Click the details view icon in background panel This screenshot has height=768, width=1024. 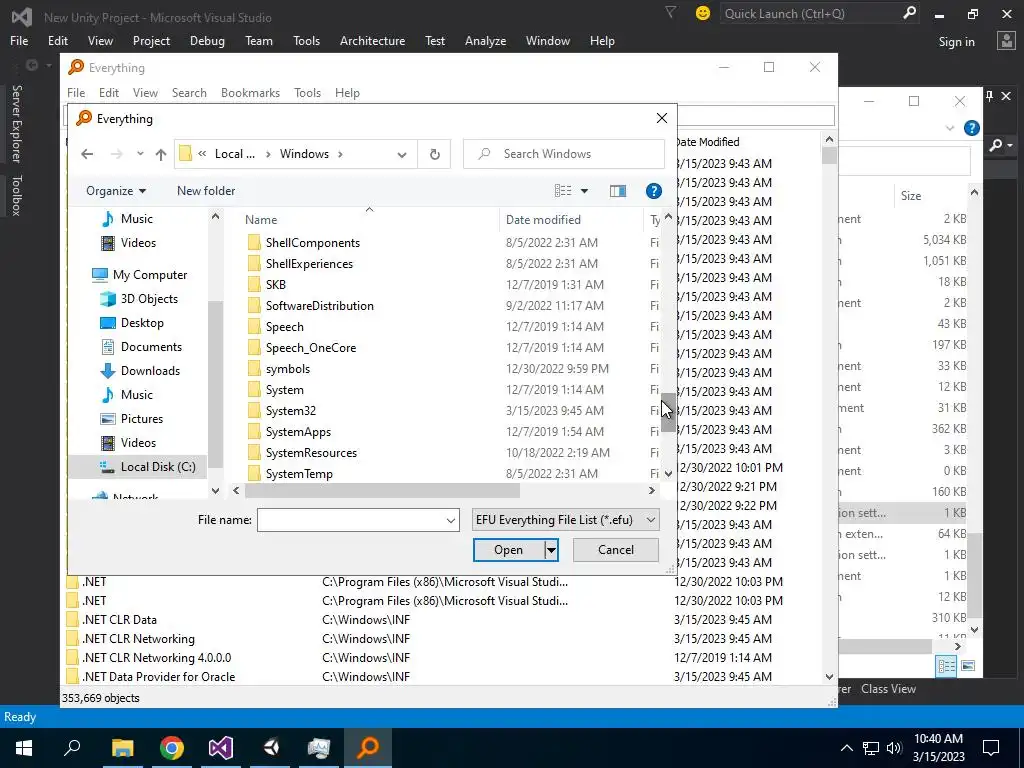coord(946,666)
